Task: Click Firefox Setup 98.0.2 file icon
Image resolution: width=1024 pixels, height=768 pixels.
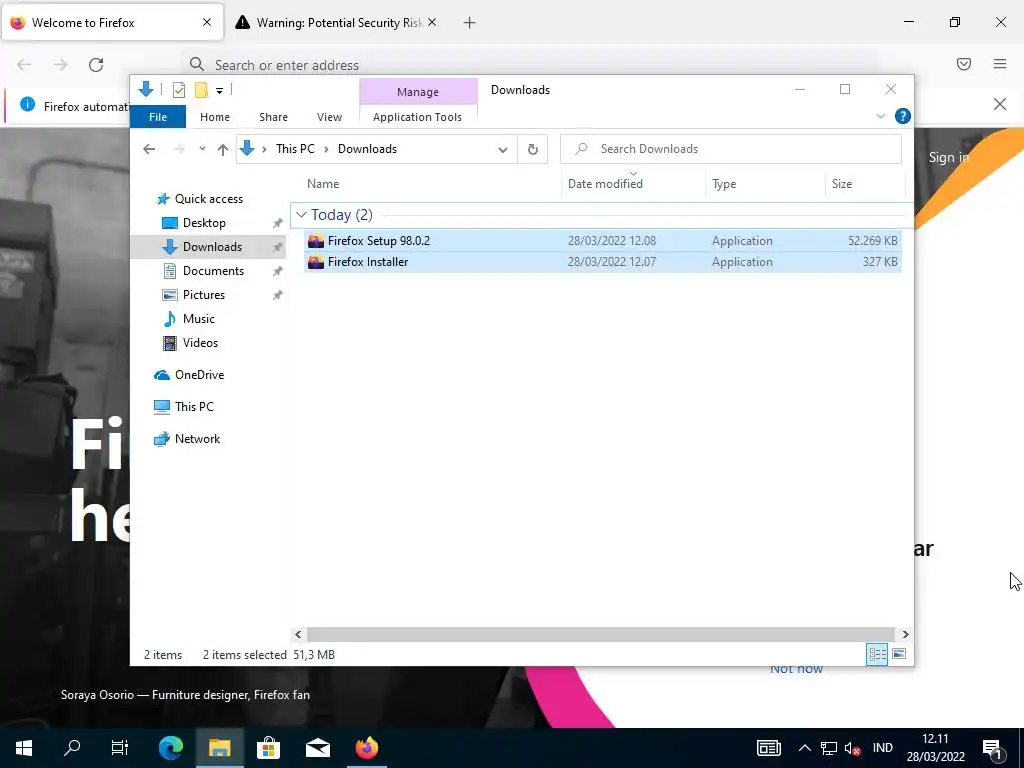Action: pos(316,241)
